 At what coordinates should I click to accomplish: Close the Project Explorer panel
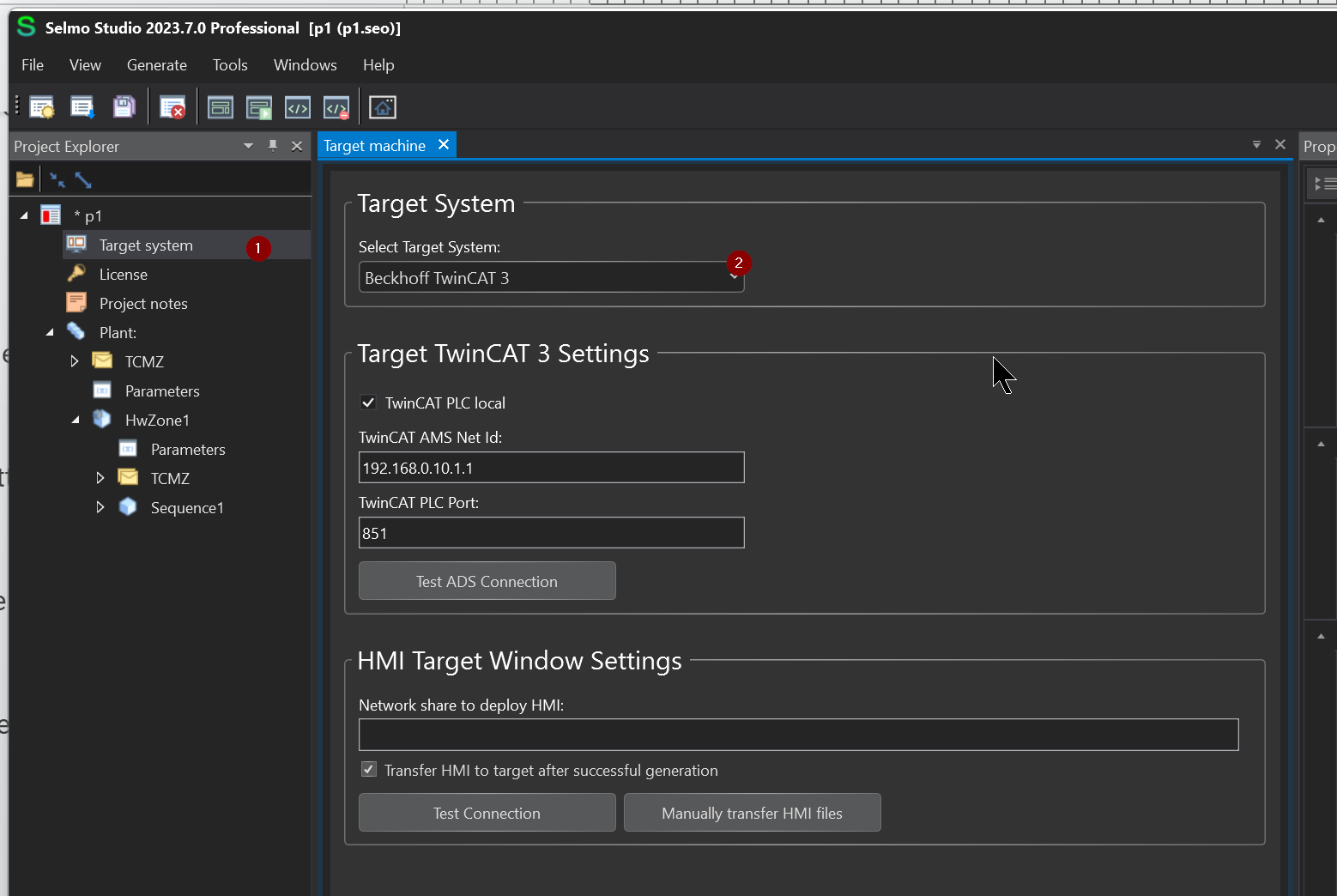coord(297,146)
